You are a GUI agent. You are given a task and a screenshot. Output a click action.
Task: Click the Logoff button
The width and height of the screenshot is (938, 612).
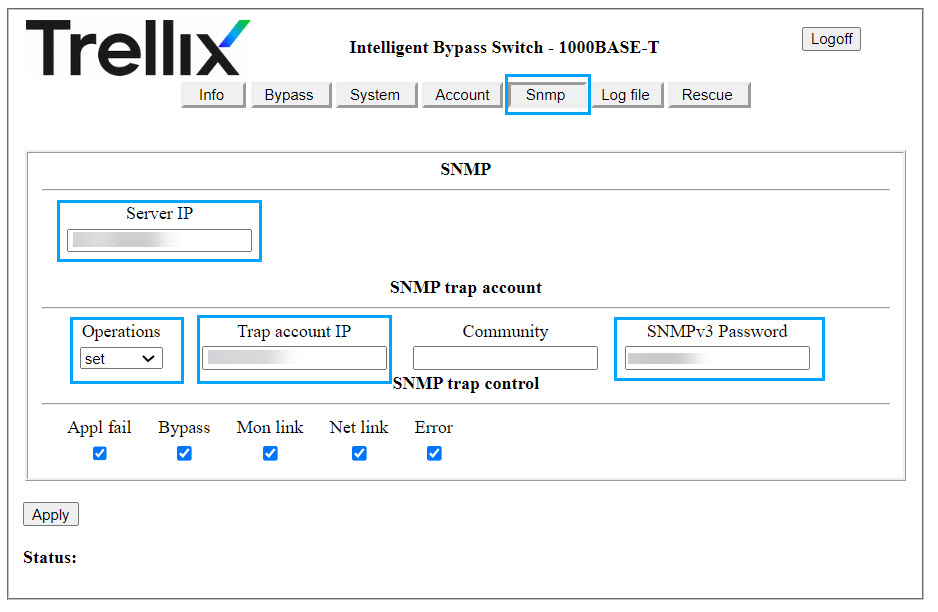click(831, 39)
